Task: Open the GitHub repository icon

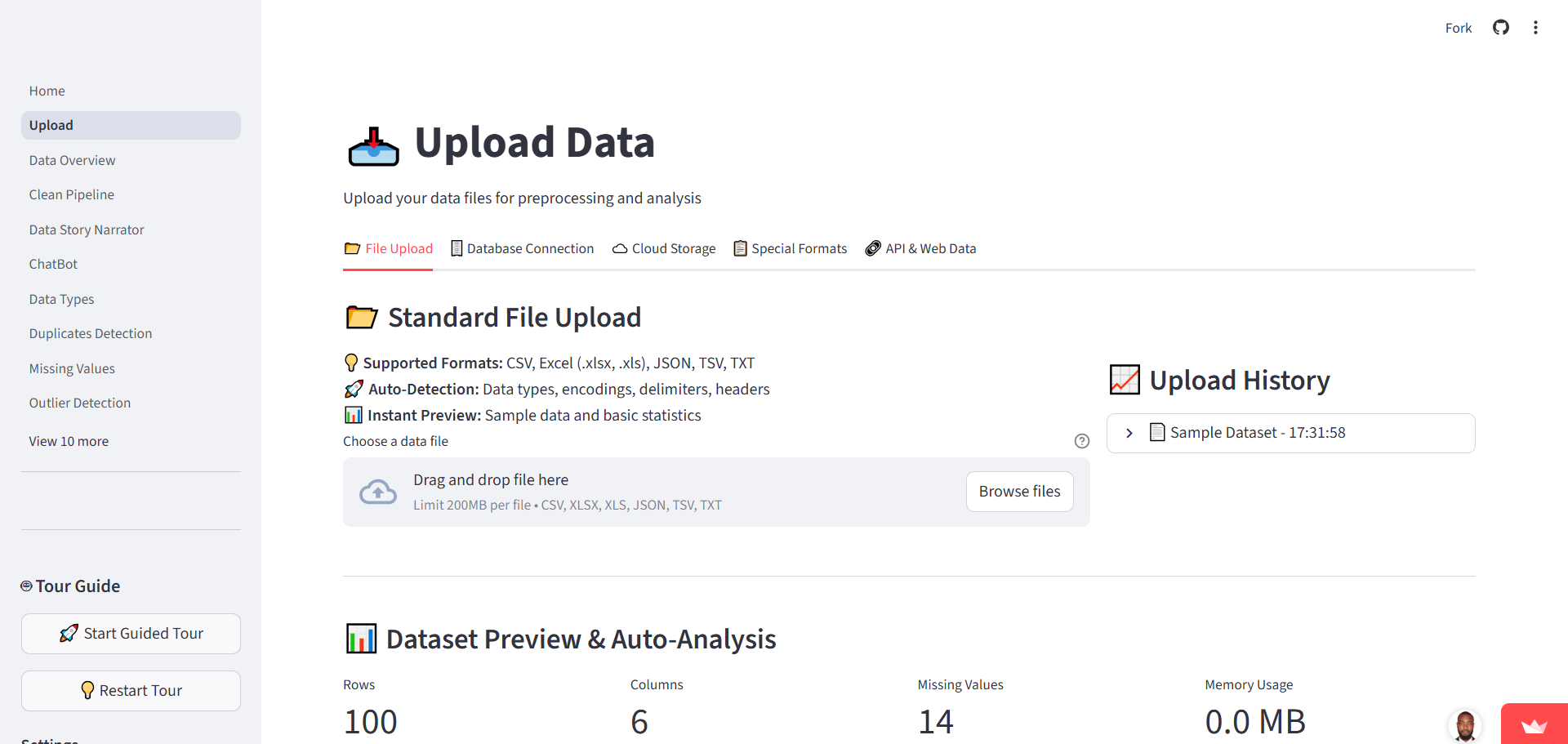Action: (x=1500, y=28)
